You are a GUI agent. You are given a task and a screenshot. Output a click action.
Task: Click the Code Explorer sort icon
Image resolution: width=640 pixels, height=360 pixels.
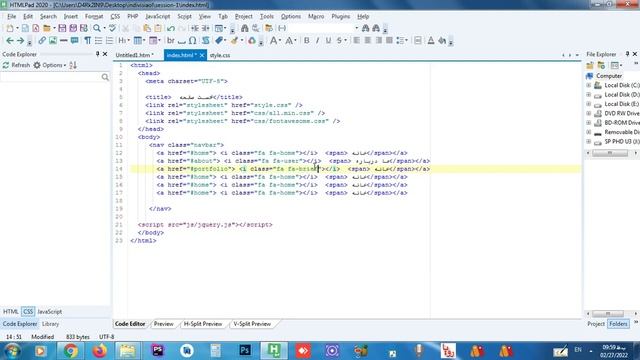click(x=73, y=65)
